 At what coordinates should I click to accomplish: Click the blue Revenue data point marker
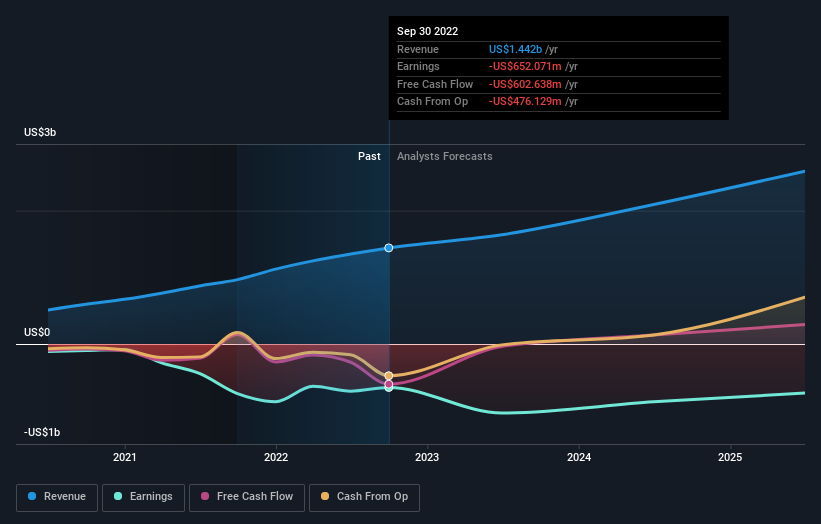389,248
